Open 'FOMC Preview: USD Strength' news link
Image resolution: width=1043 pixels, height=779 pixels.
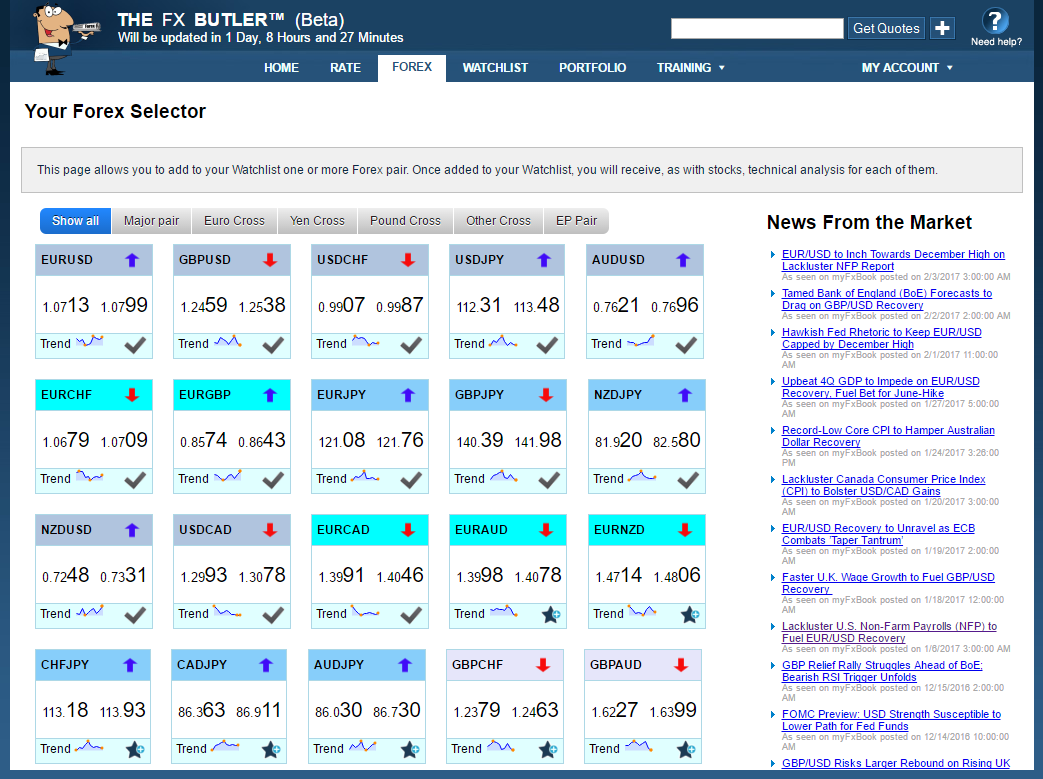891,720
